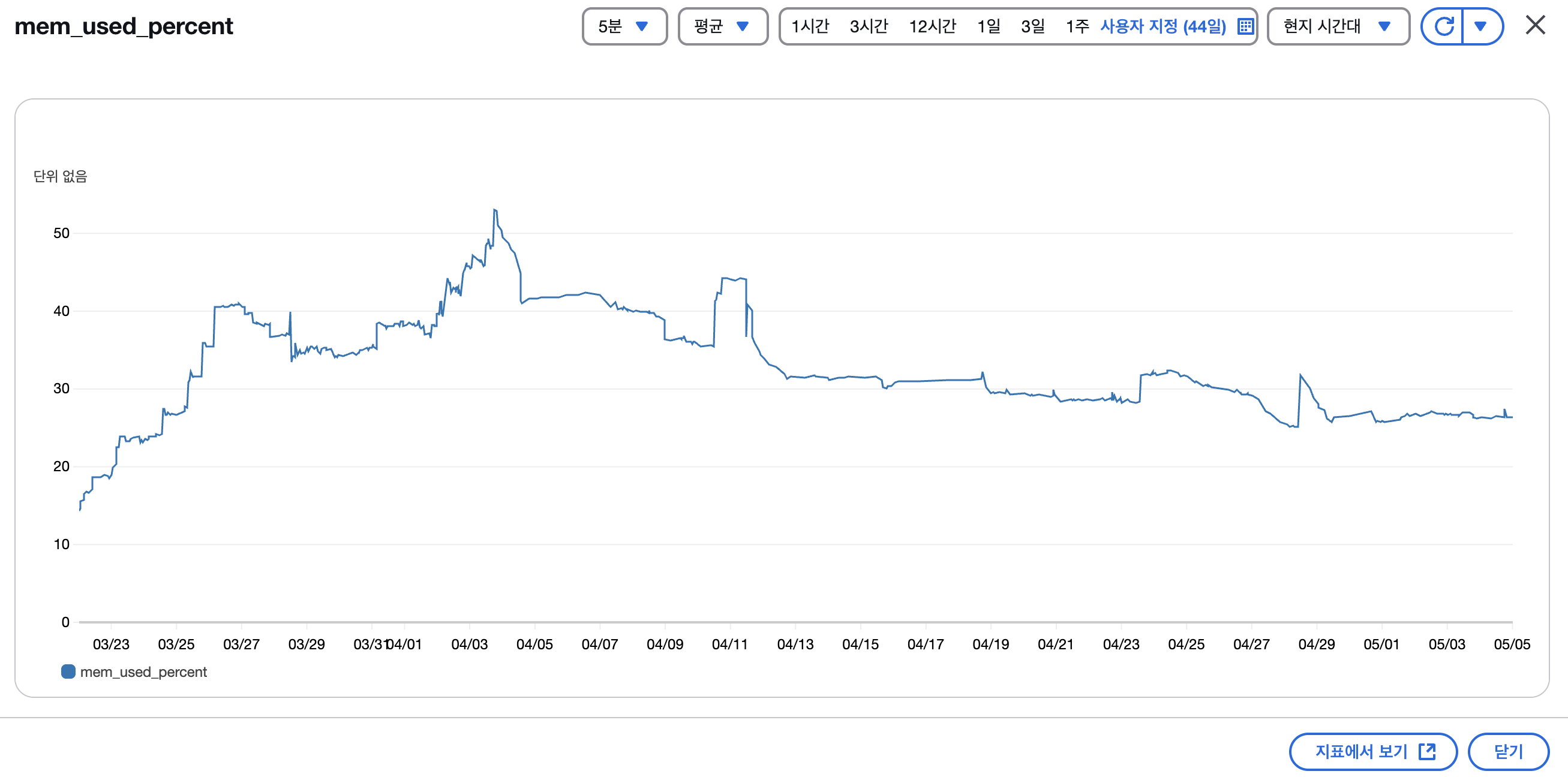Screen dimensions: 1568x777
Task: Open the refresh options dropdown arrow
Action: point(1481,26)
